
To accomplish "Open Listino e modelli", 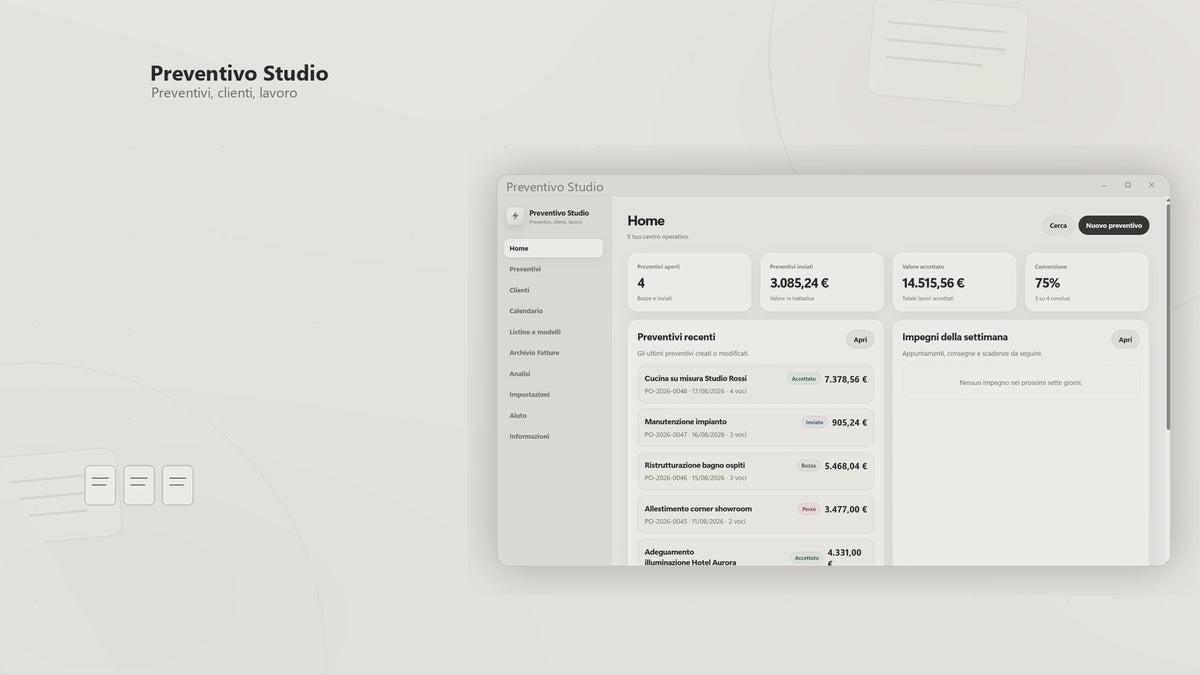I will click(x=553, y=332).
